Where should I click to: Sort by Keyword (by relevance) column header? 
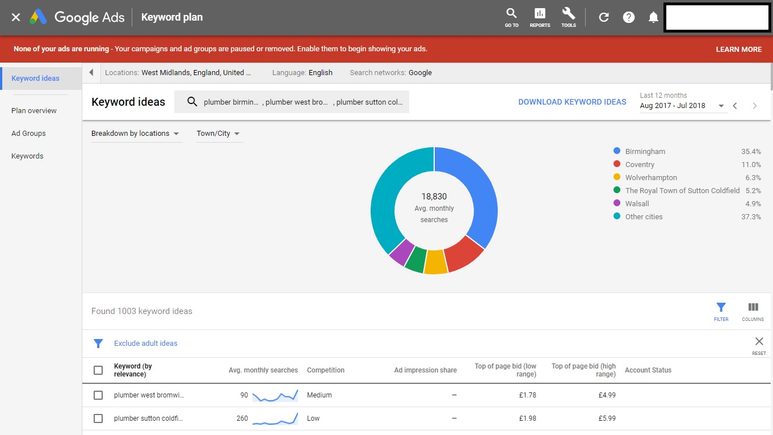coord(133,370)
